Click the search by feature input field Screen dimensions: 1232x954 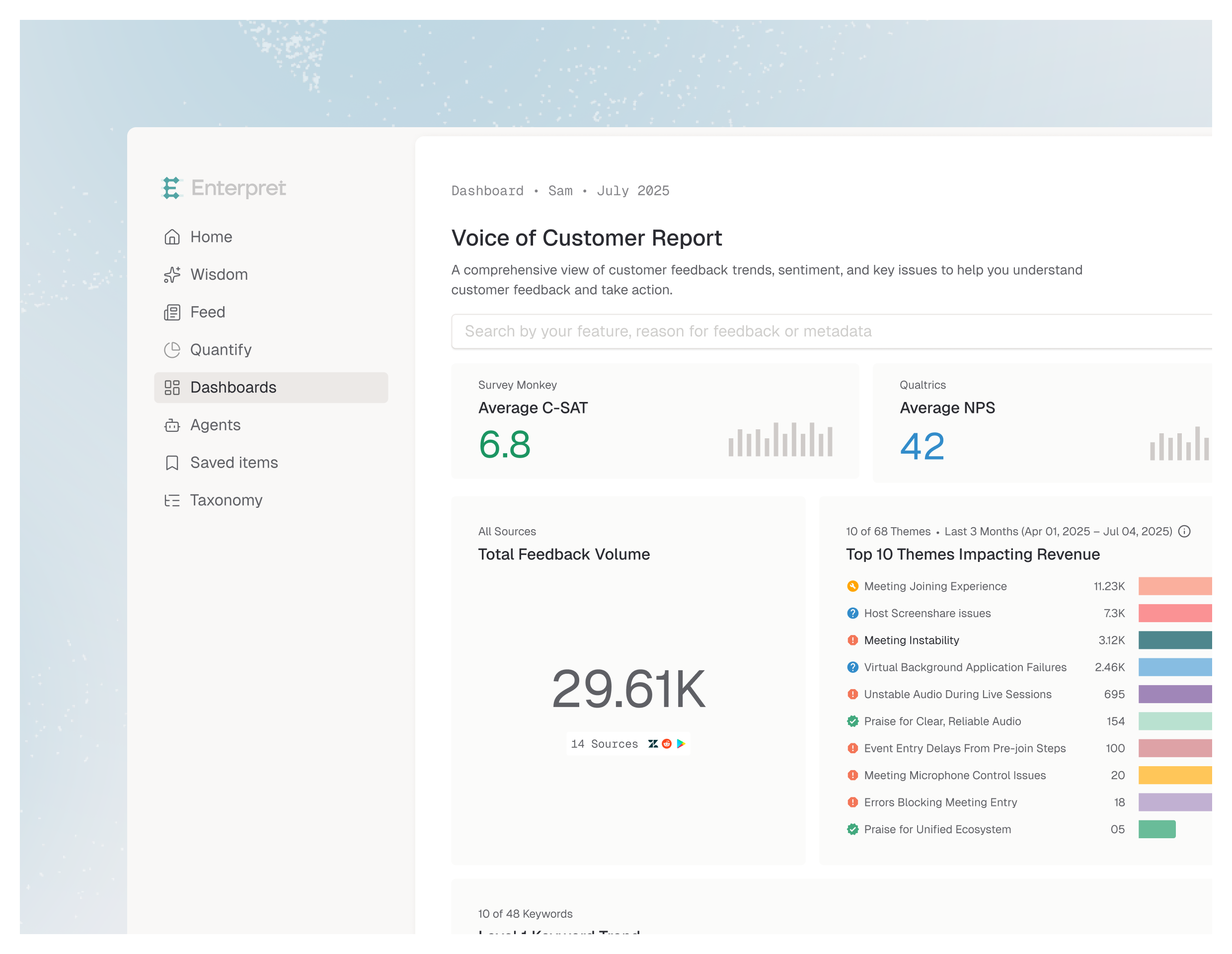[829, 331]
